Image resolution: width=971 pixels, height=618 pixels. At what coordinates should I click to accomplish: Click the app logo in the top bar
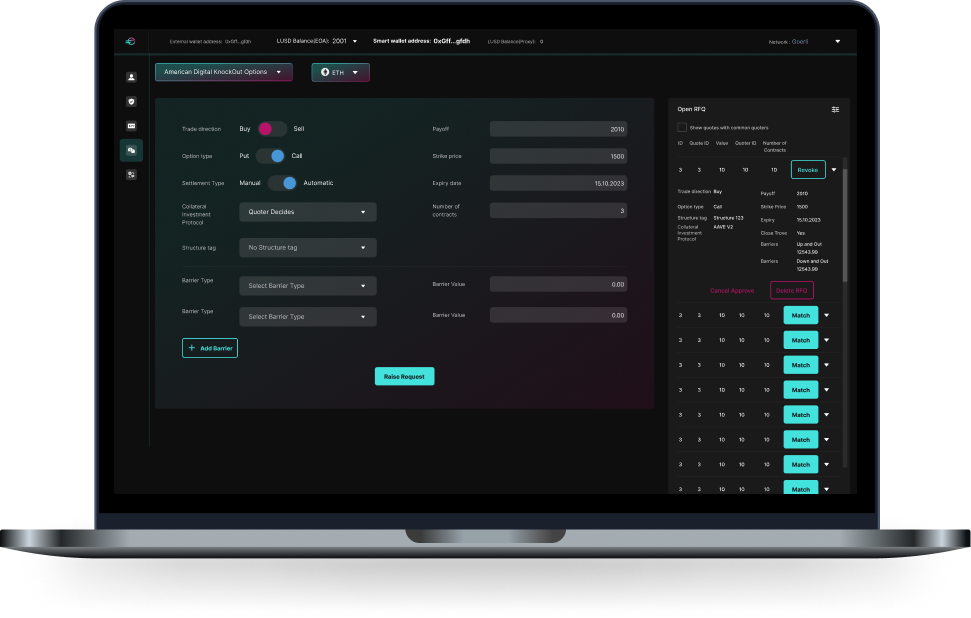(130, 42)
